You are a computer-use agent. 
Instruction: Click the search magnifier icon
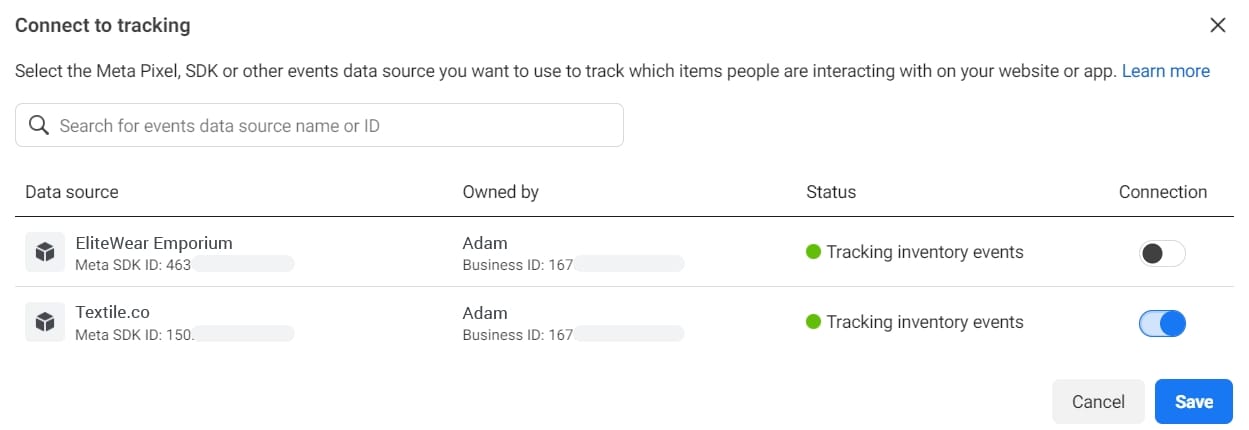39,126
